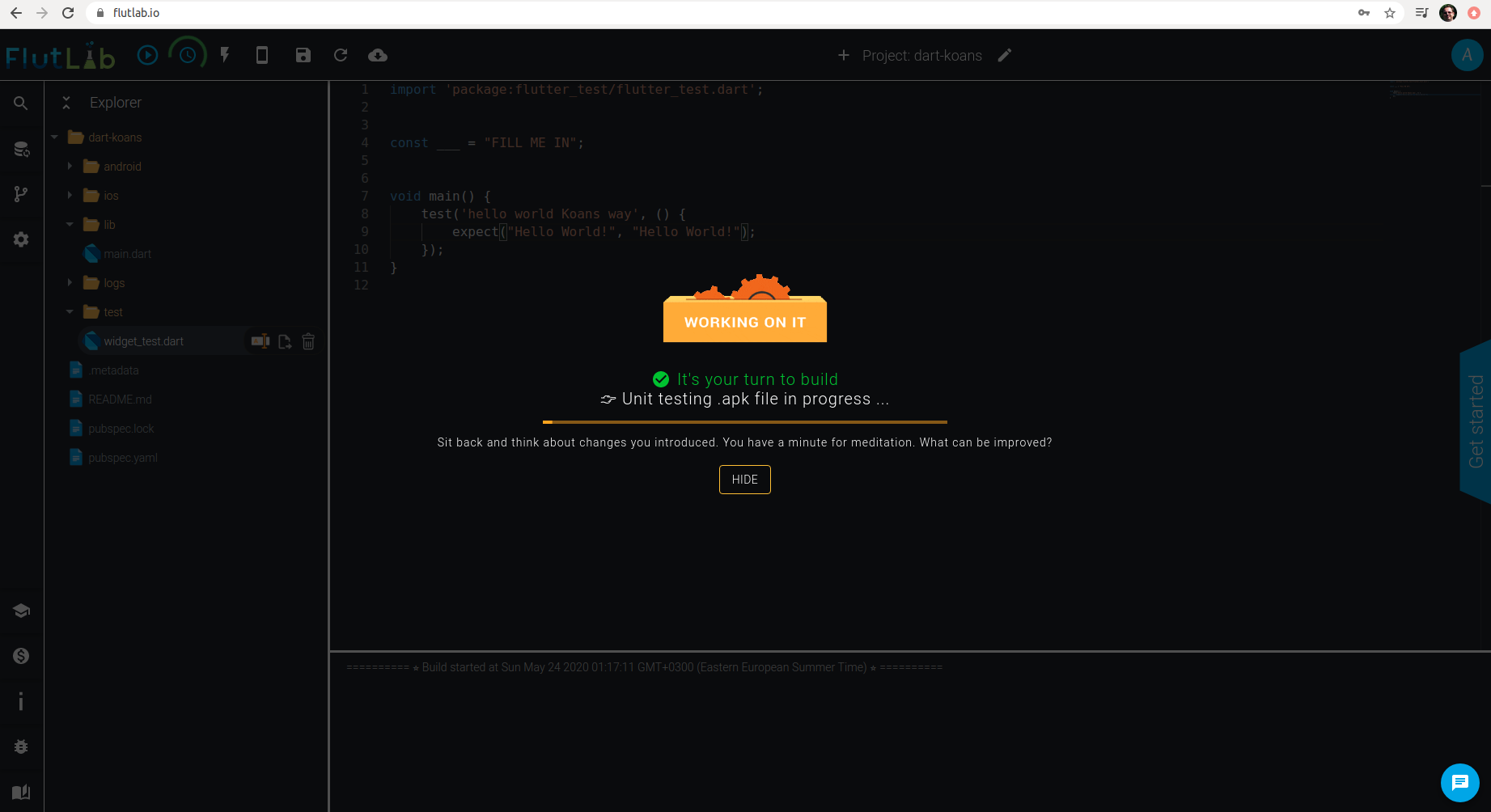The image size is (1491, 812).
Task: Open main.dart in the editor
Action: tap(126, 253)
